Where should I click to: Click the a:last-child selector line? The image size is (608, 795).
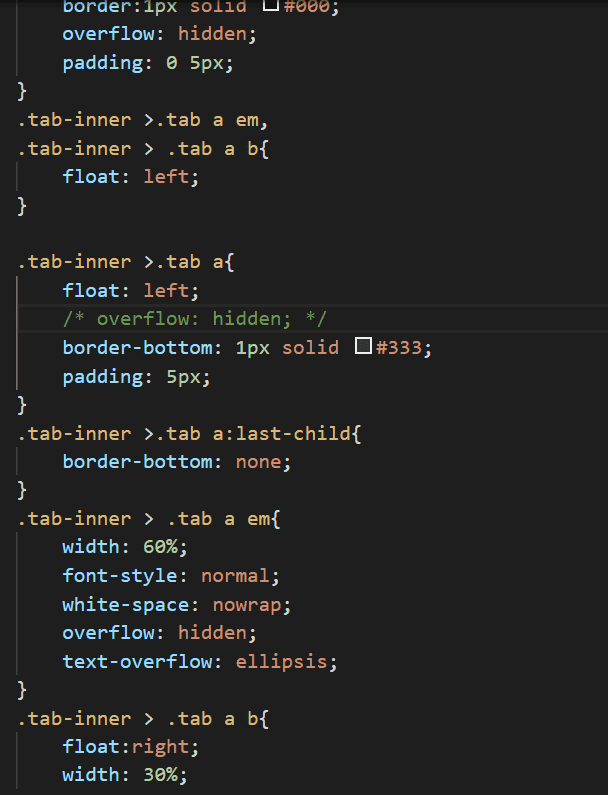click(x=189, y=434)
